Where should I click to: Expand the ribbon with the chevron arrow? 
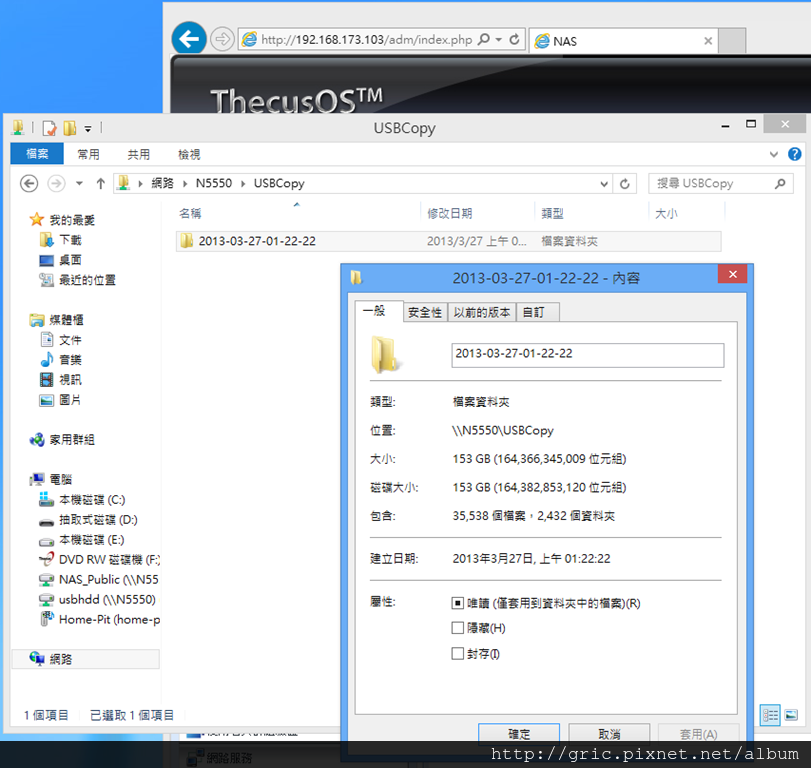pos(773,154)
